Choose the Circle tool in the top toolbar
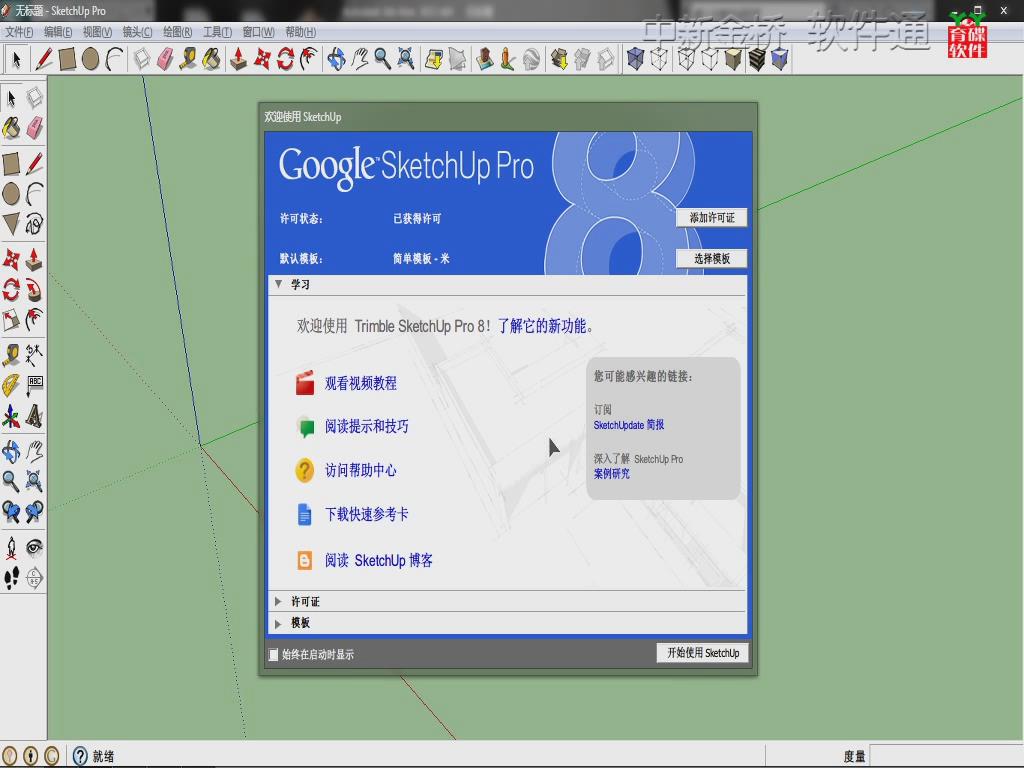The height and width of the screenshot is (768, 1024). point(91,59)
